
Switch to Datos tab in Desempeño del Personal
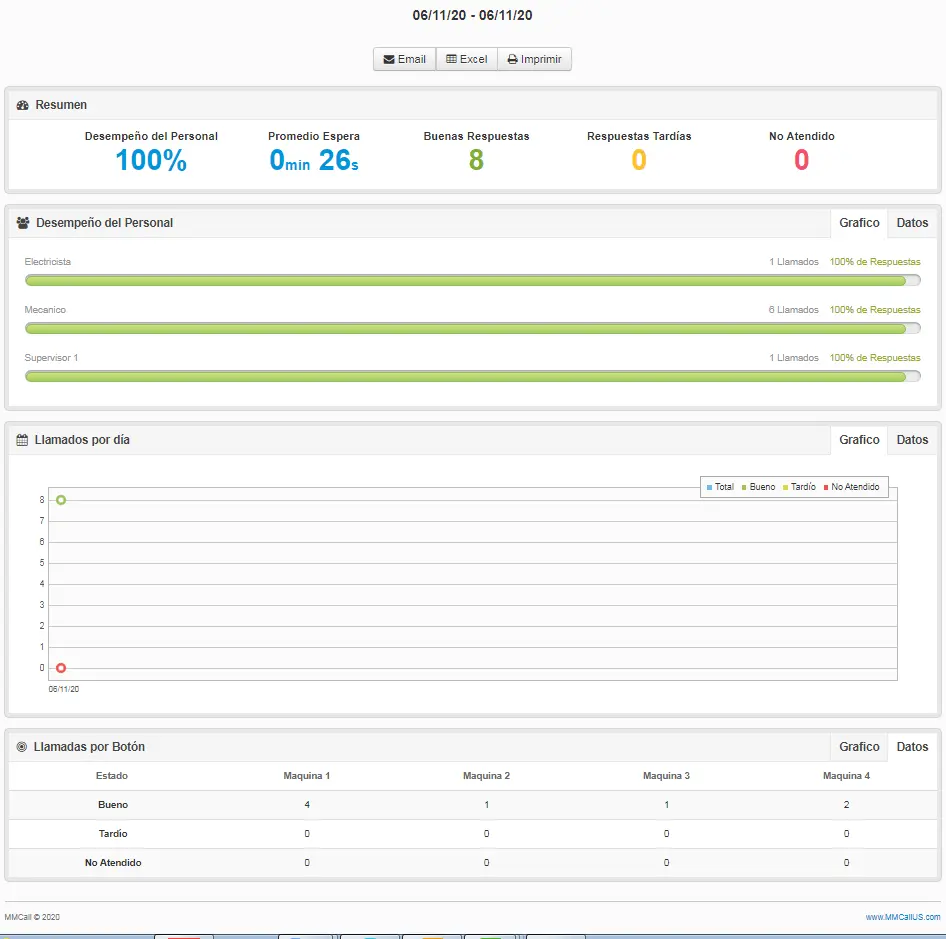(x=912, y=223)
